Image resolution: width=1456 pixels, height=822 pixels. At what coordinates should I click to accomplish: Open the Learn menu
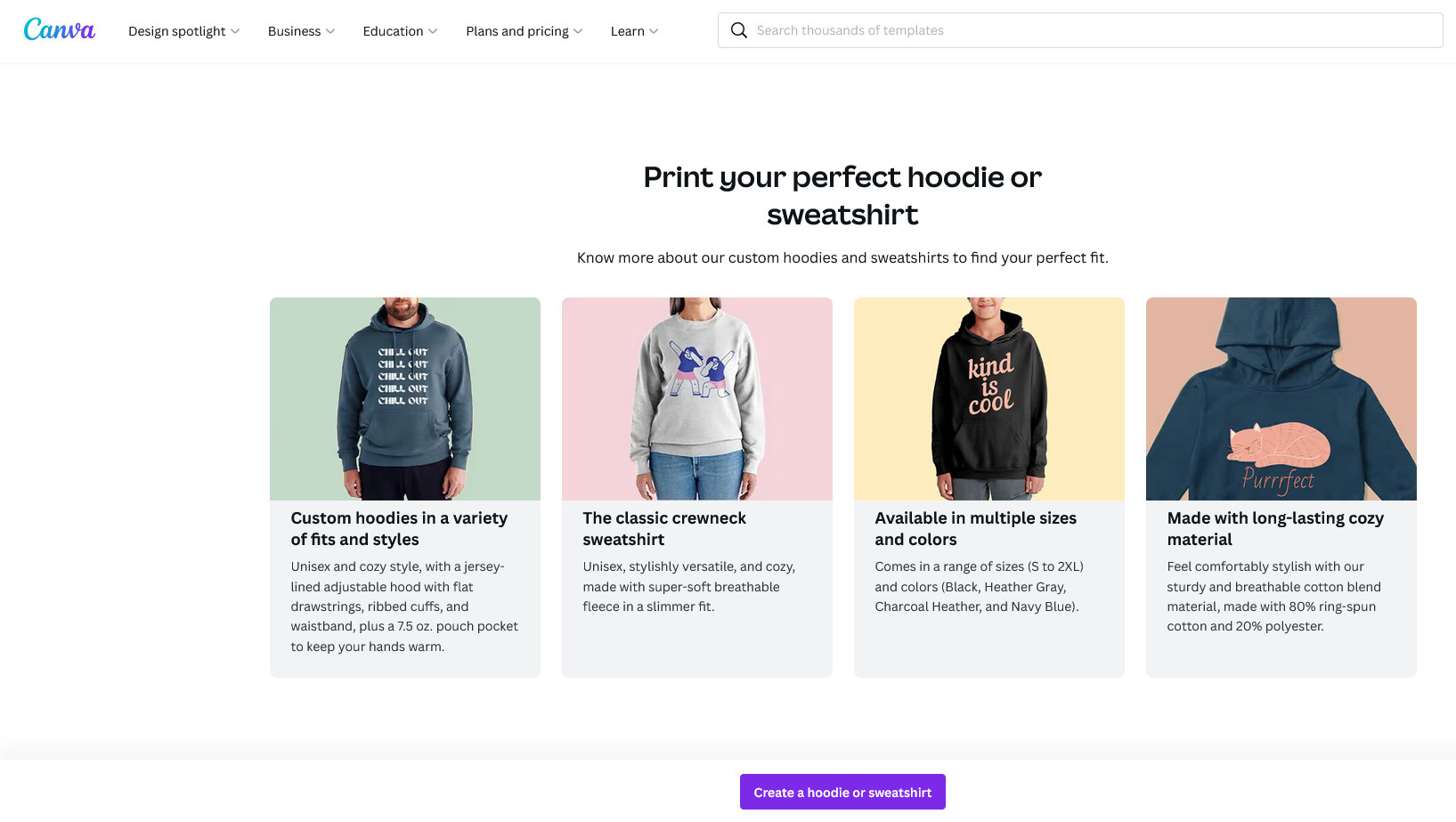(627, 31)
